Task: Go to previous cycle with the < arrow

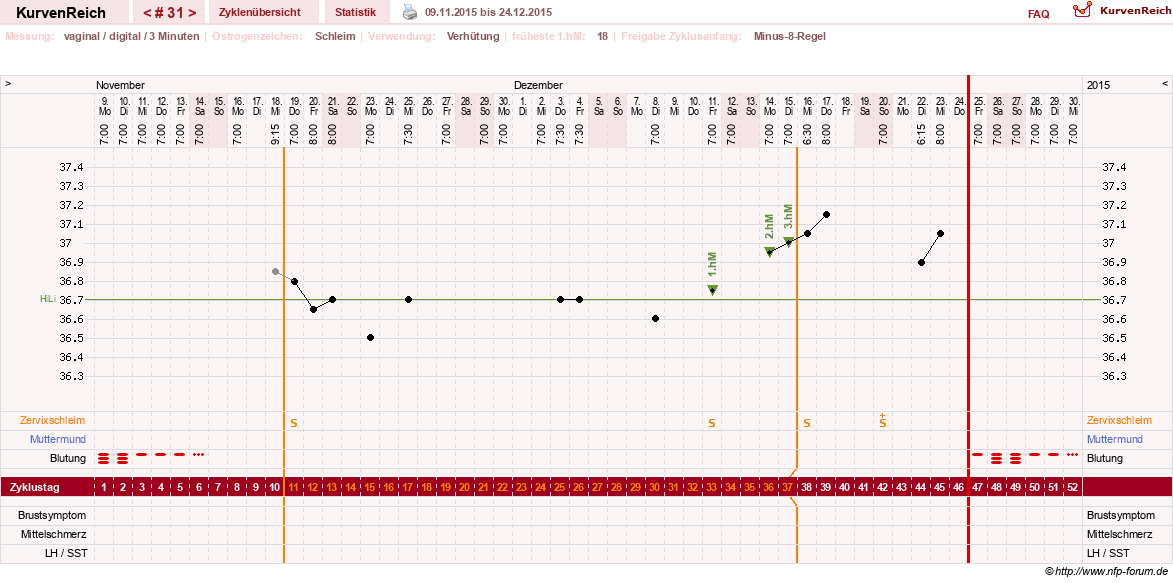Action: (x=147, y=13)
